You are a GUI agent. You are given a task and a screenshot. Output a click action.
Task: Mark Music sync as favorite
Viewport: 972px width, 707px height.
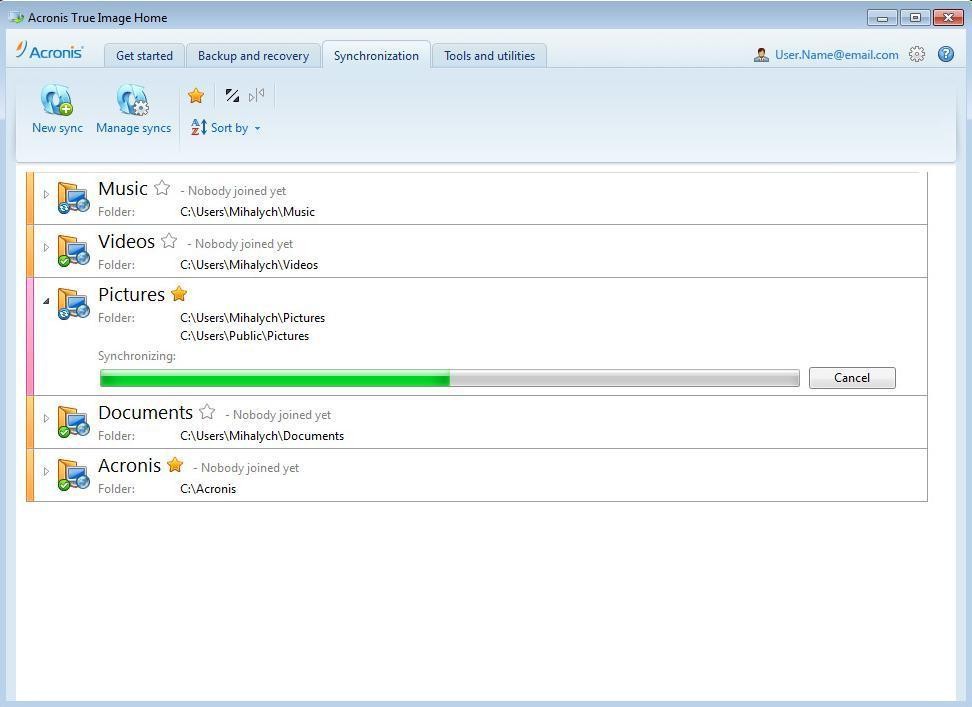[x=162, y=188]
